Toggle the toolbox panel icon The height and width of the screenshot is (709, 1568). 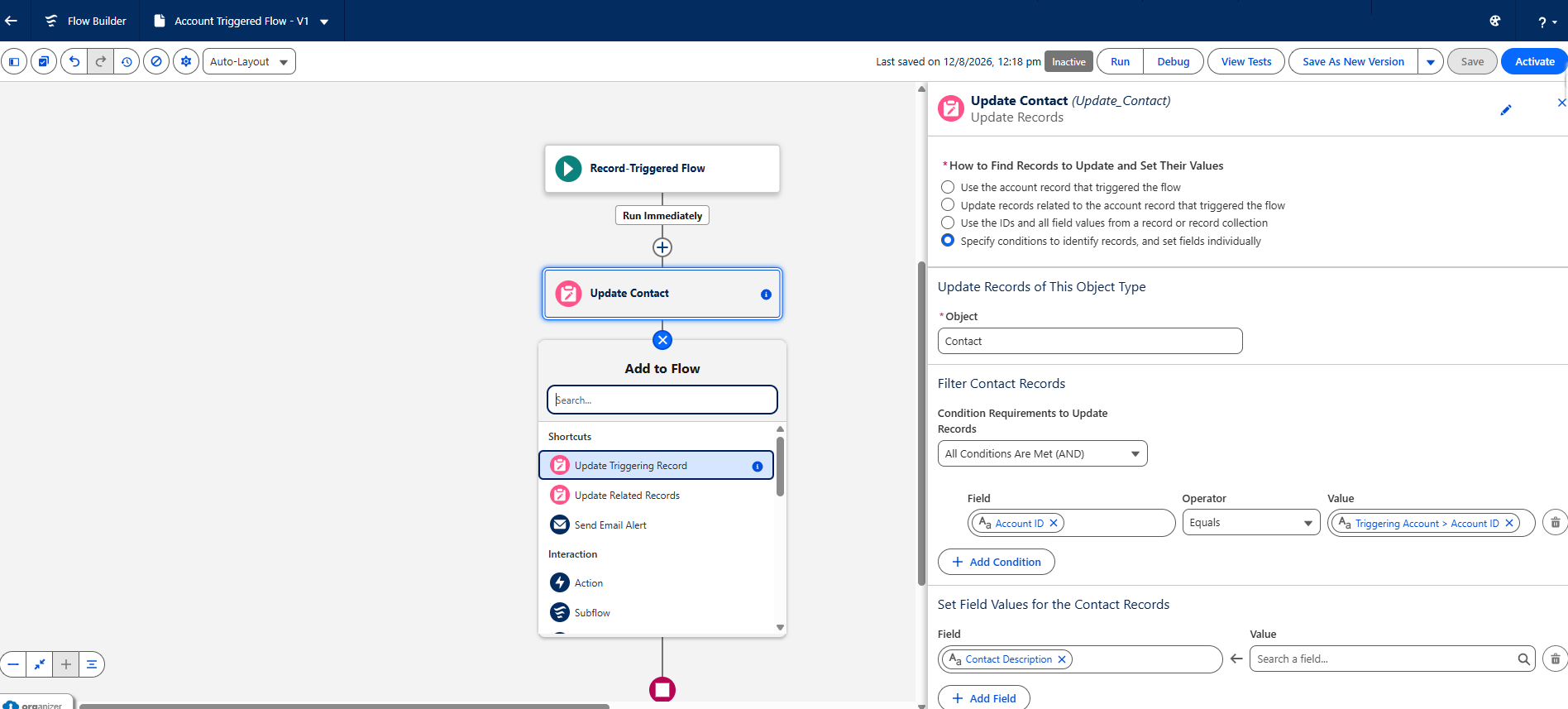14,61
